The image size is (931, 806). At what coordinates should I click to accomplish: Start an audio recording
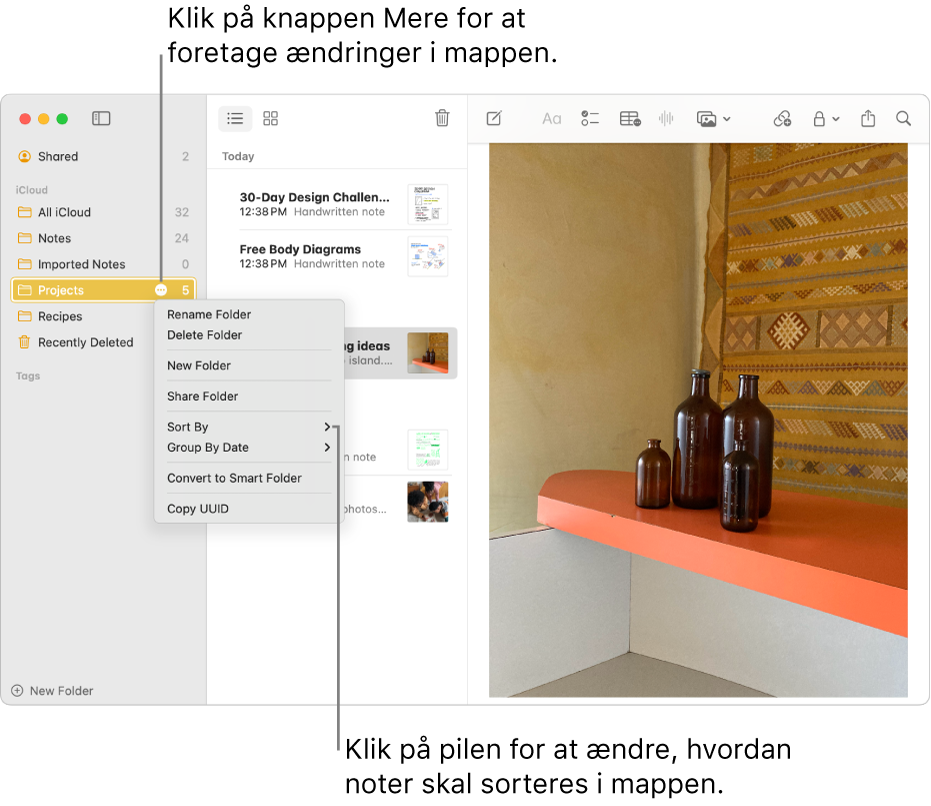coord(666,118)
